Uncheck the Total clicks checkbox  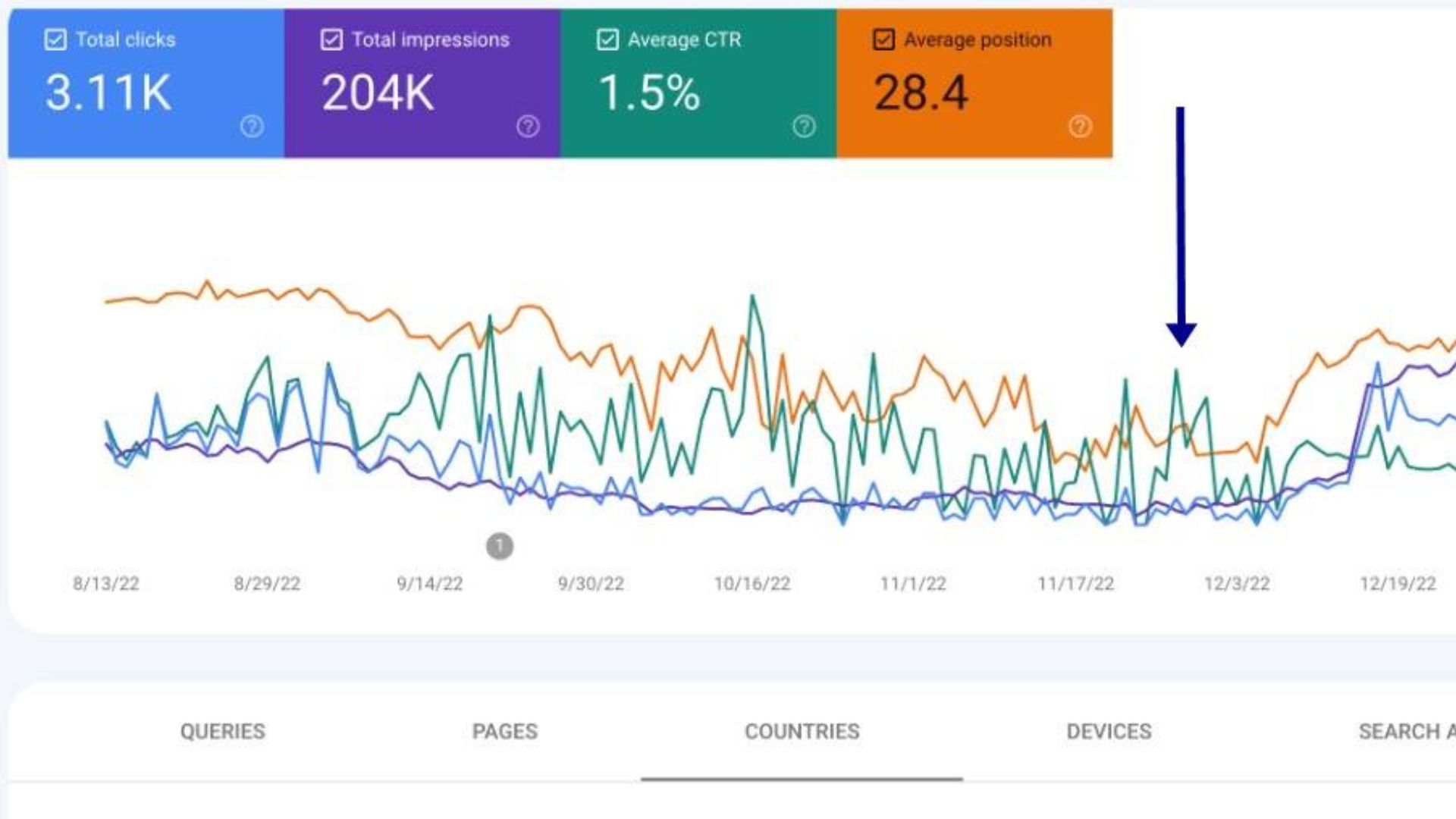tap(55, 39)
